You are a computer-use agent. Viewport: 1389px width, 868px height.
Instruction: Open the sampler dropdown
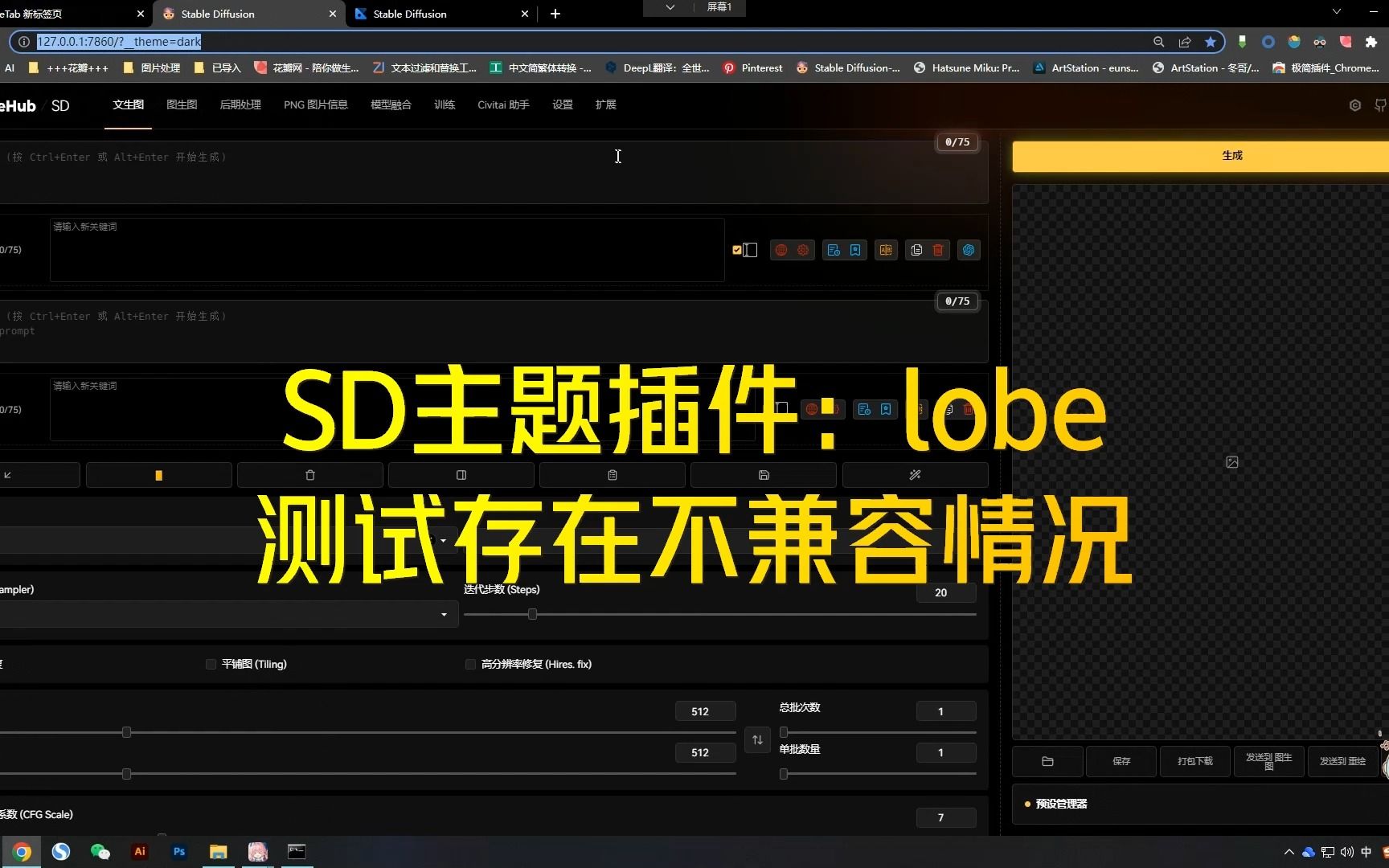(228, 614)
